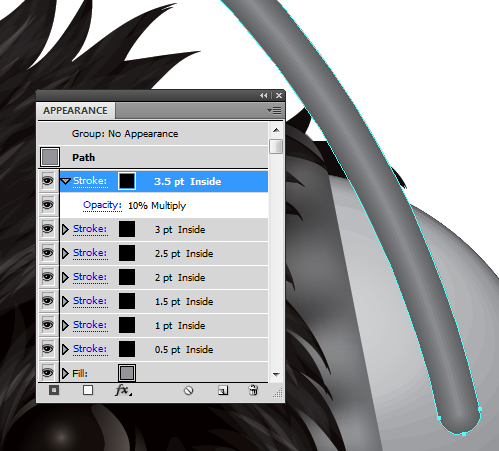Screen dimensions: 499x451
Task: Open Stroke link of 1 pt row
Action: [x=90, y=325]
